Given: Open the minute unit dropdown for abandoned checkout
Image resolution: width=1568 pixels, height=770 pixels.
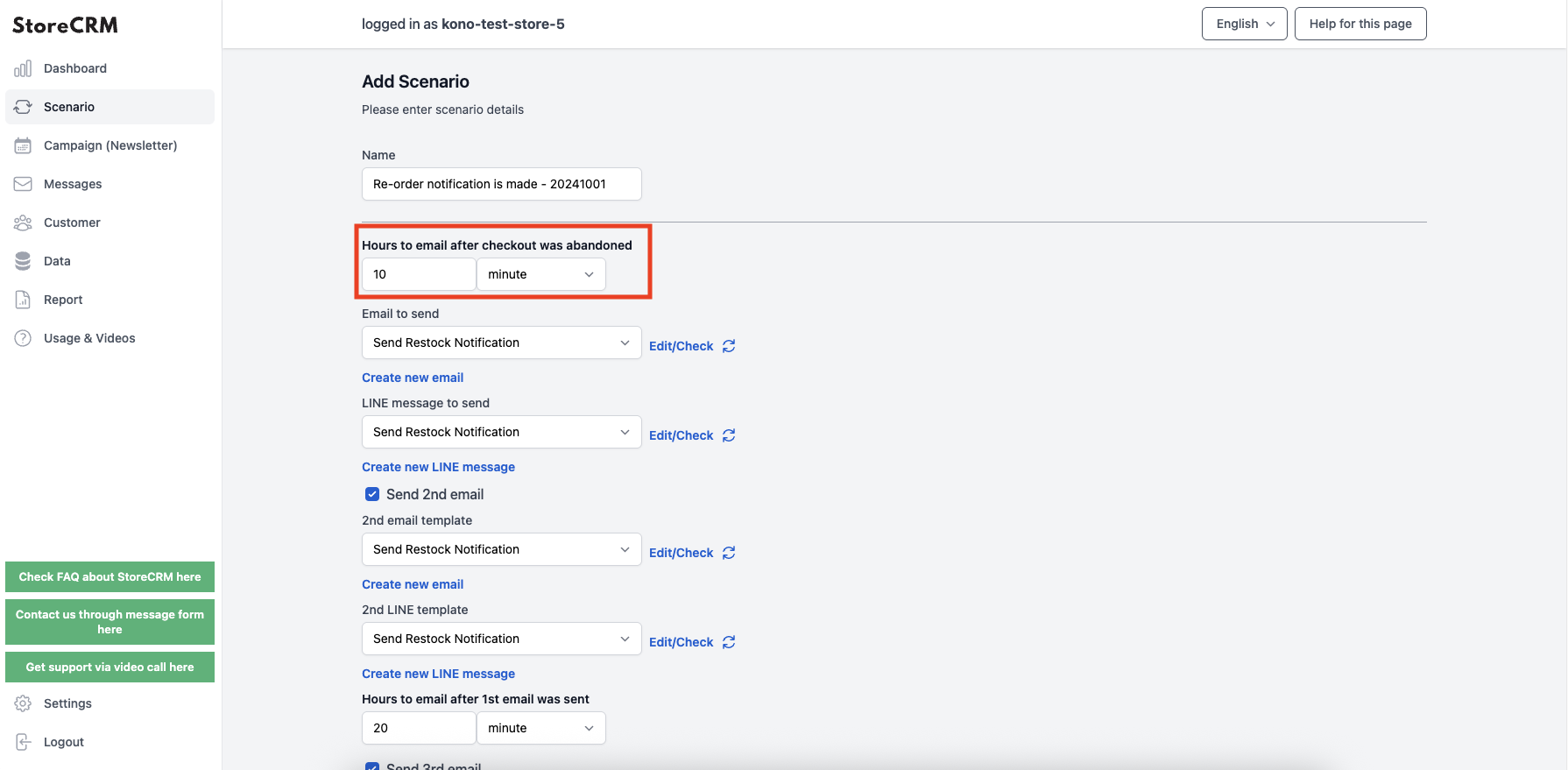Looking at the screenshot, I should click(541, 274).
